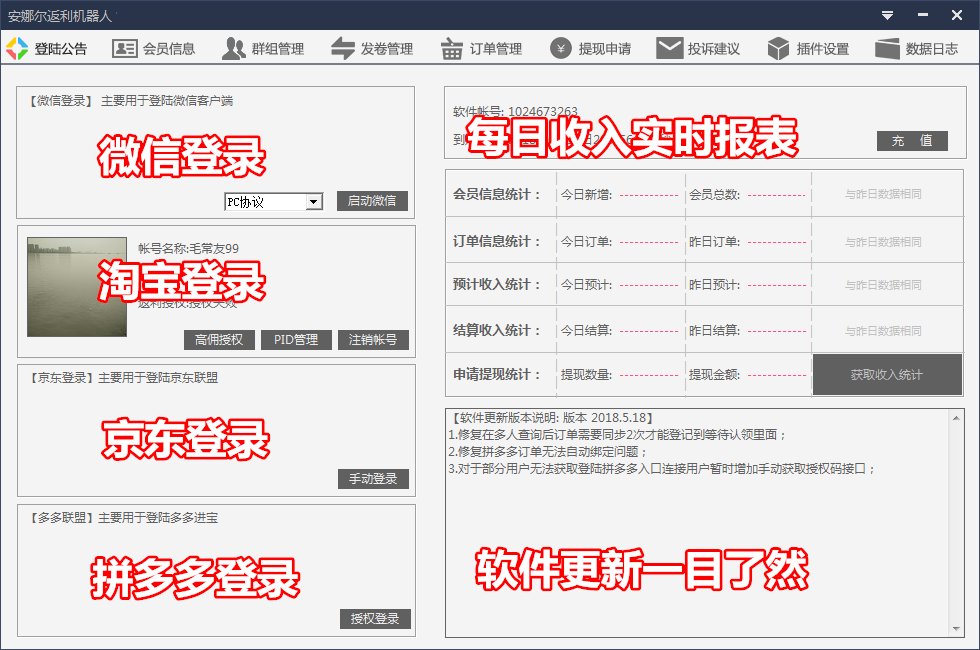
Task: Expand the PC协议 dropdown arrow
Action: coord(314,202)
